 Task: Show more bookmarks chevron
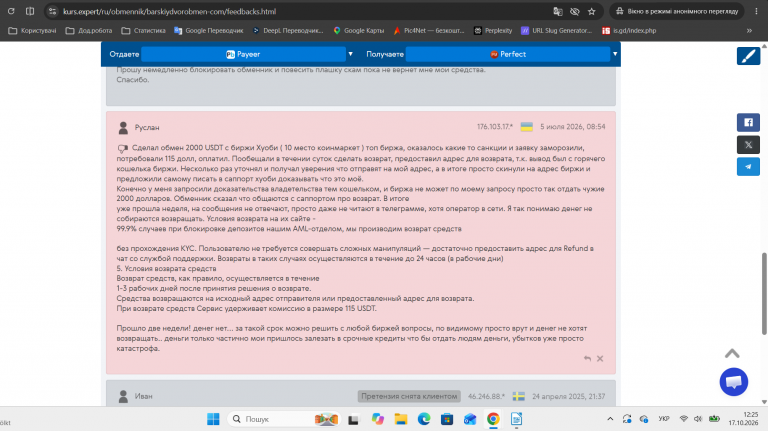point(749,30)
